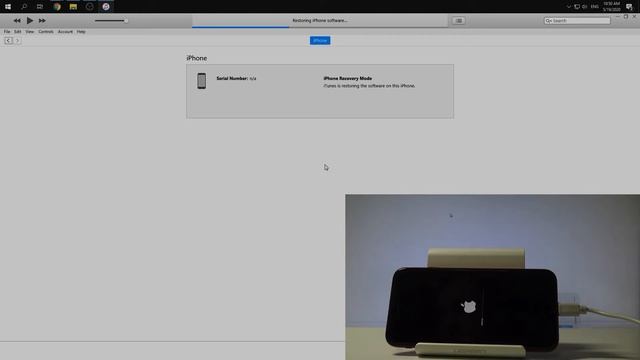Image resolution: width=640 pixels, height=360 pixels.
Task: Click the iTunes search field
Action: [x=577, y=20]
